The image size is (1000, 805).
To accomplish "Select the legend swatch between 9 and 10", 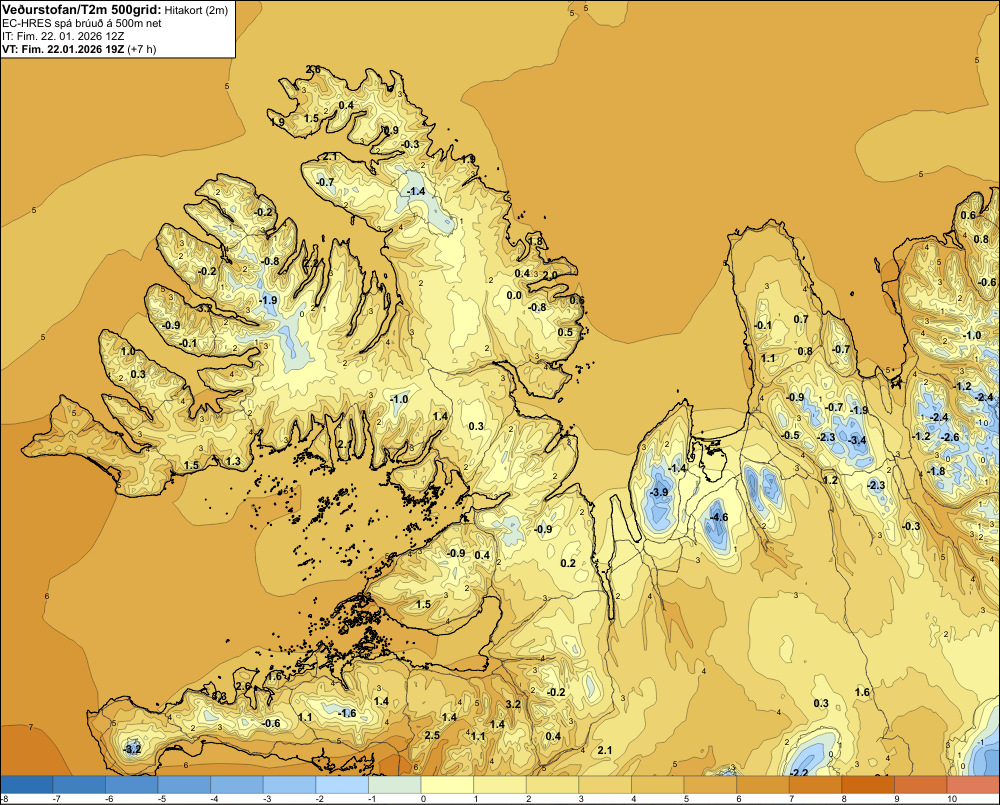I will coord(920,784).
